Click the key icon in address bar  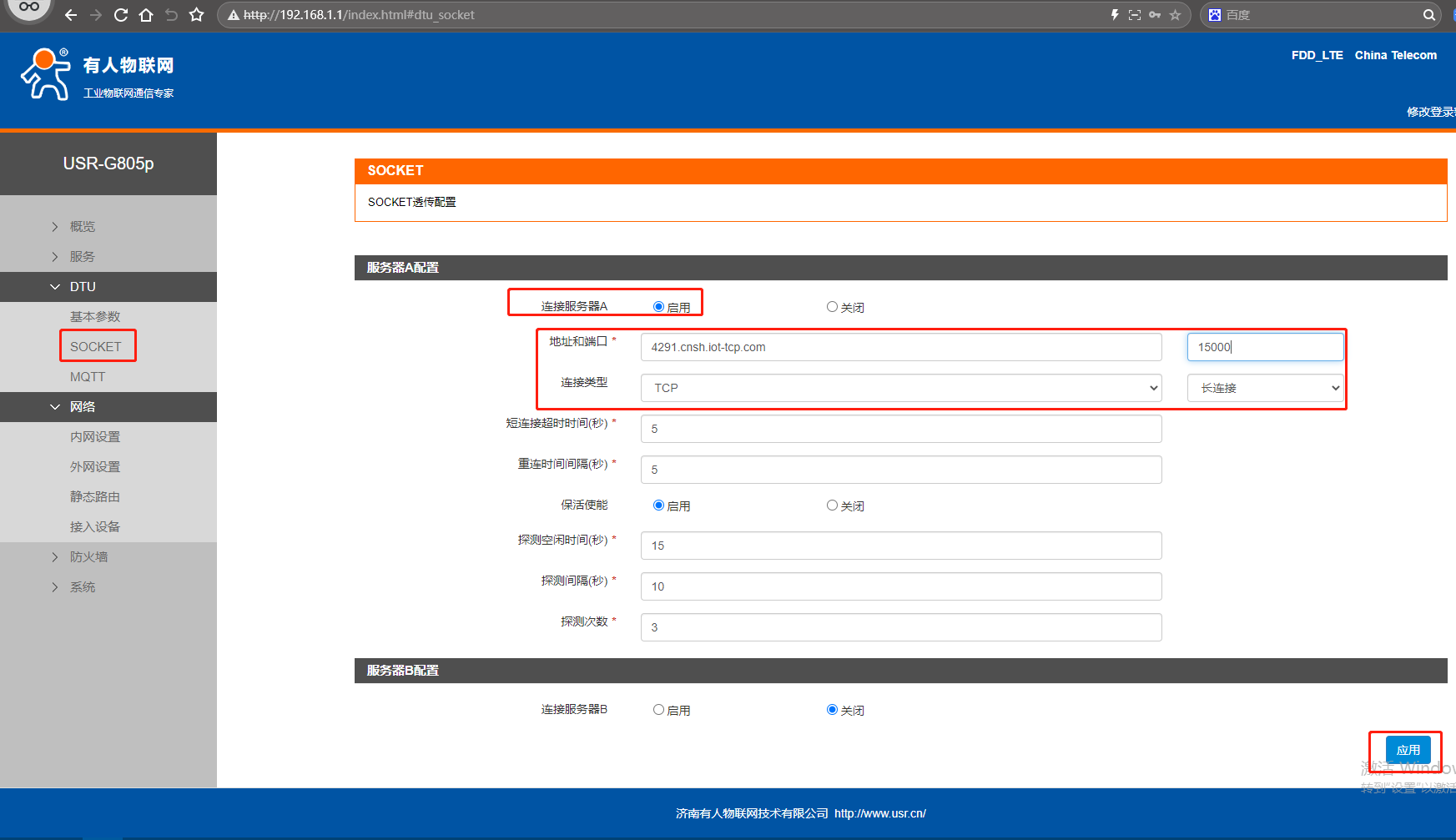[x=1155, y=15]
